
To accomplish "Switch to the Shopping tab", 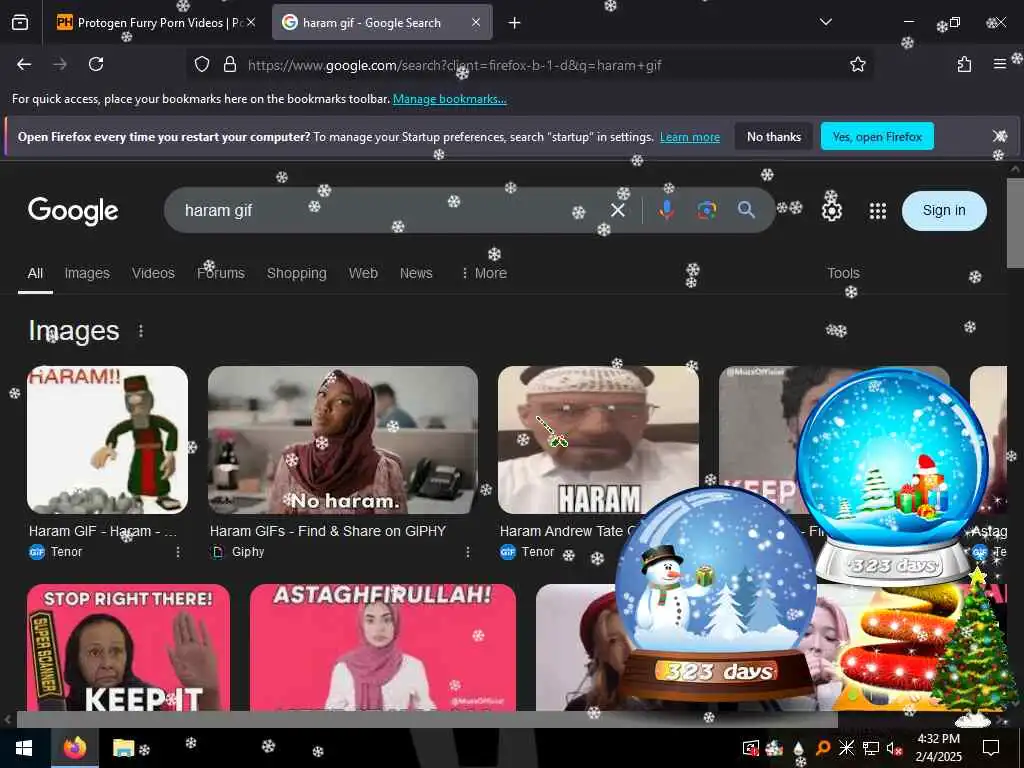I will (x=296, y=273).
